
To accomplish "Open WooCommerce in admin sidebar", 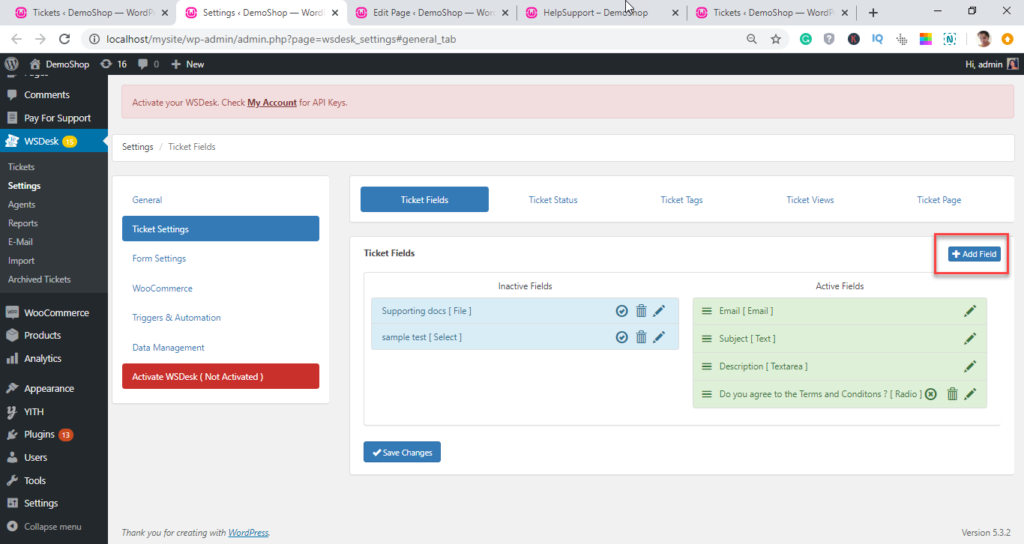I will [x=54, y=313].
